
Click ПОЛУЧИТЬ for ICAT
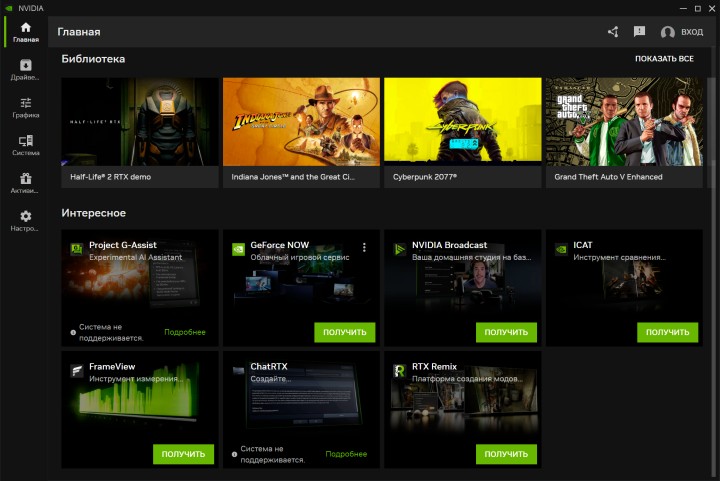coord(667,332)
